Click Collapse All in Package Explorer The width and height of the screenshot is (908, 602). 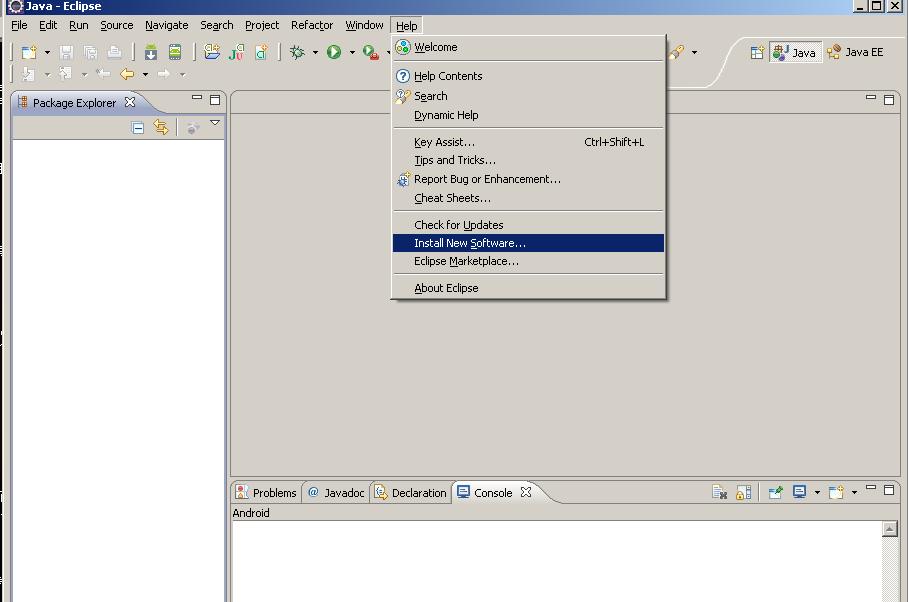138,128
